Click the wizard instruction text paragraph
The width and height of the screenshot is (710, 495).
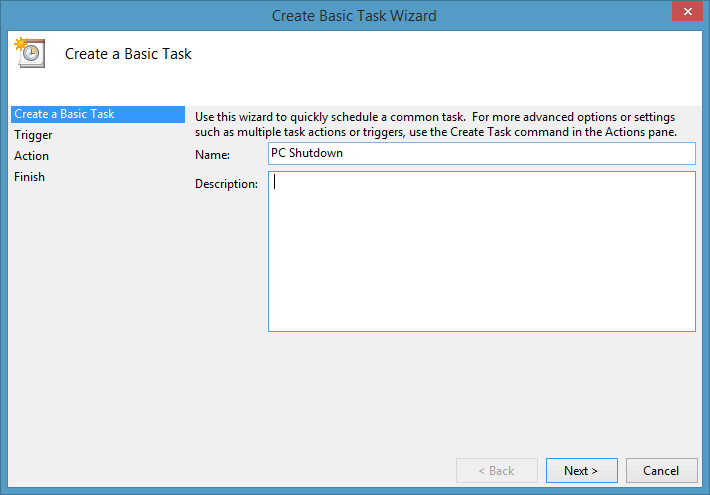point(435,124)
